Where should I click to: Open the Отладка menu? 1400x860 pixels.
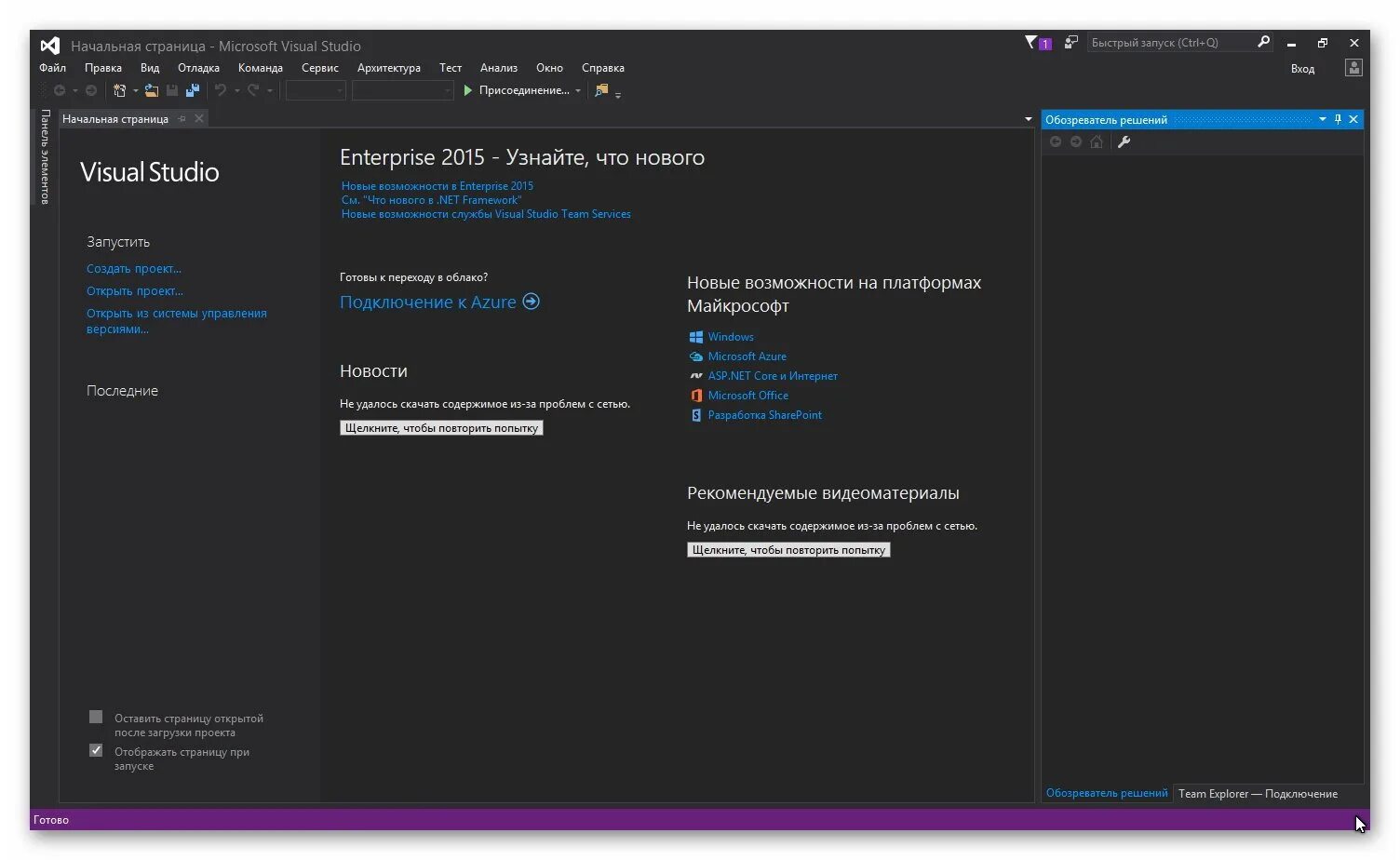pos(198,68)
